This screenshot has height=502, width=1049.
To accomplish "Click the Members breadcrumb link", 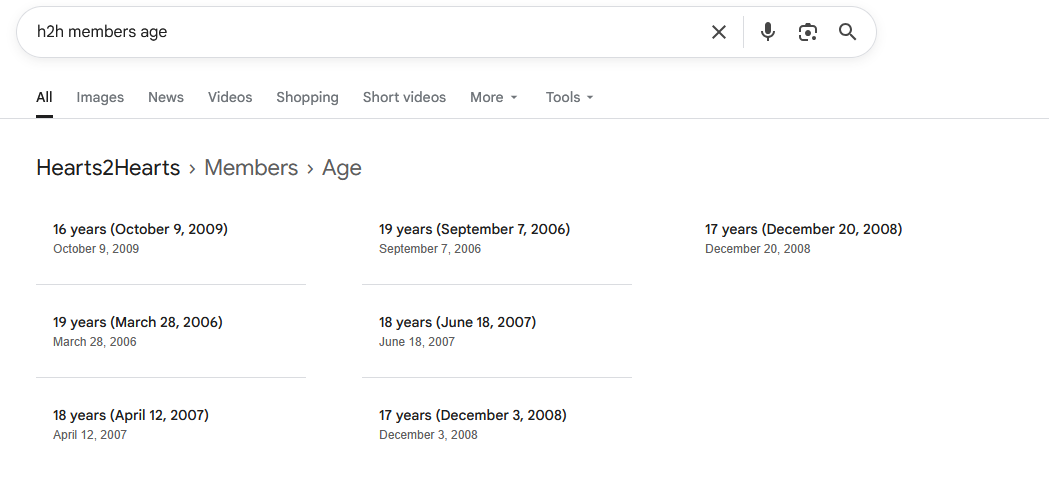I will click(x=251, y=167).
